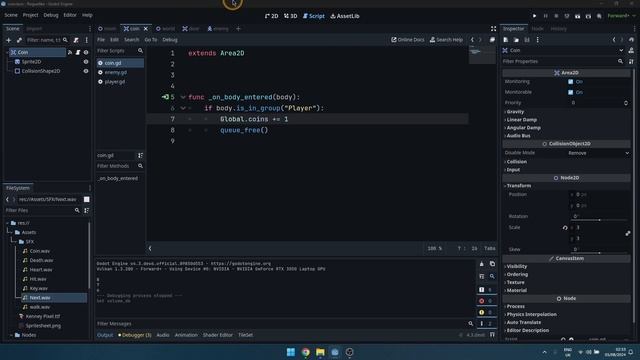Image resolution: width=640 pixels, height=360 pixels.
Task: Add a new node with plus icon
Action: tap(8, 40)
